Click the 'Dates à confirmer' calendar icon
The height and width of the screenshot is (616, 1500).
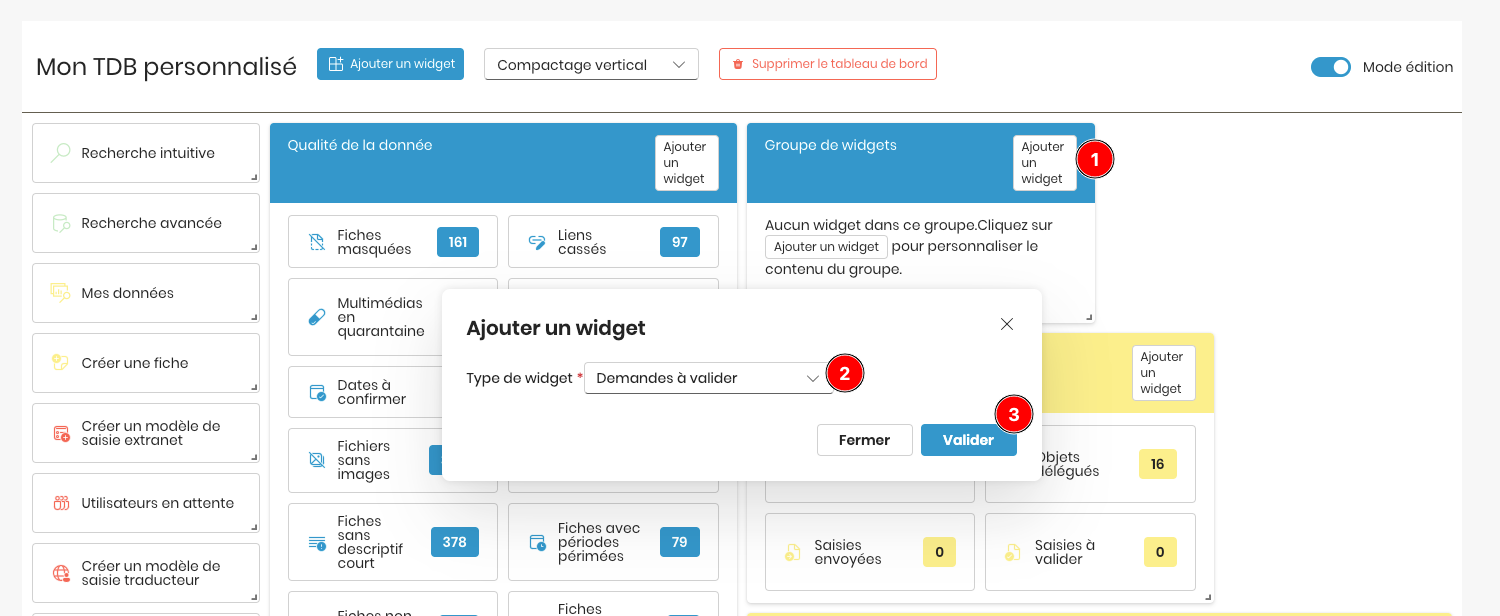click(317, 392)
